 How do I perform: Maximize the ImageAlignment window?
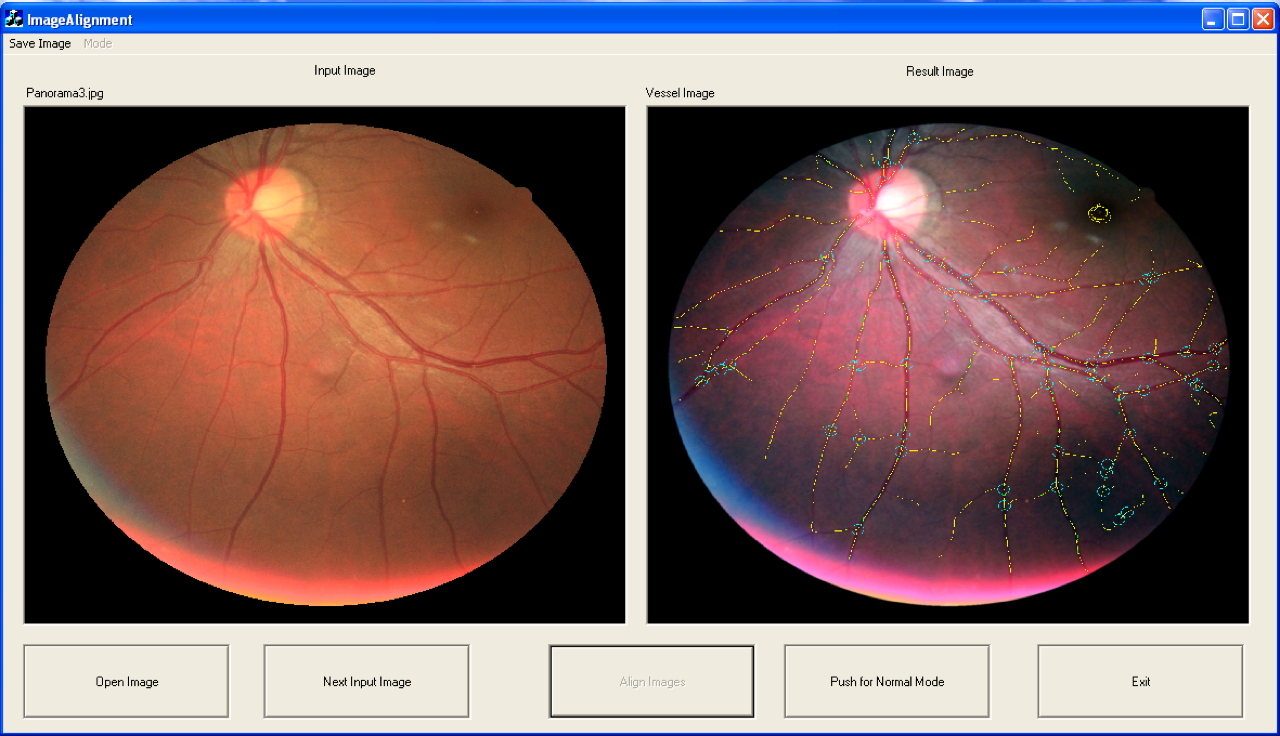tap(1238, 19)
